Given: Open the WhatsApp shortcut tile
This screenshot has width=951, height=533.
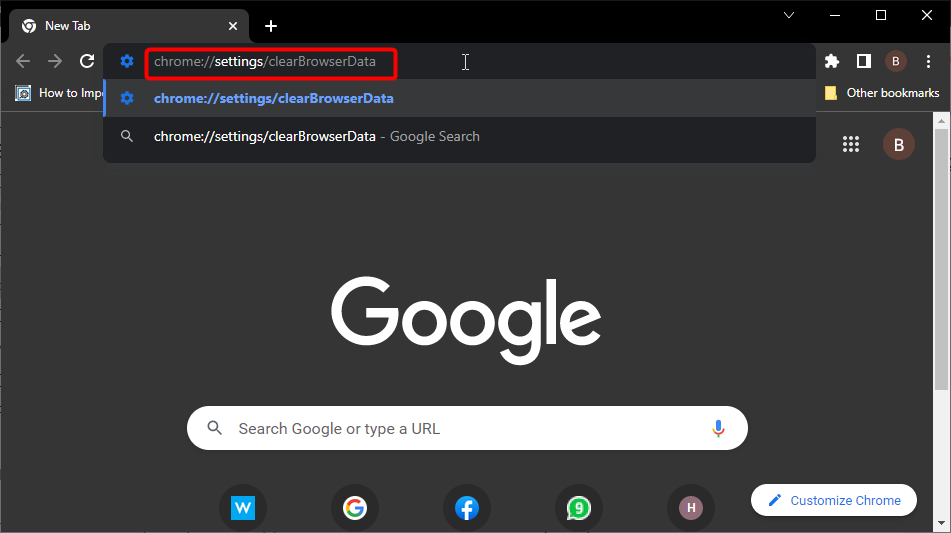Looking at the screenshot, I should [x=579, y=508].
